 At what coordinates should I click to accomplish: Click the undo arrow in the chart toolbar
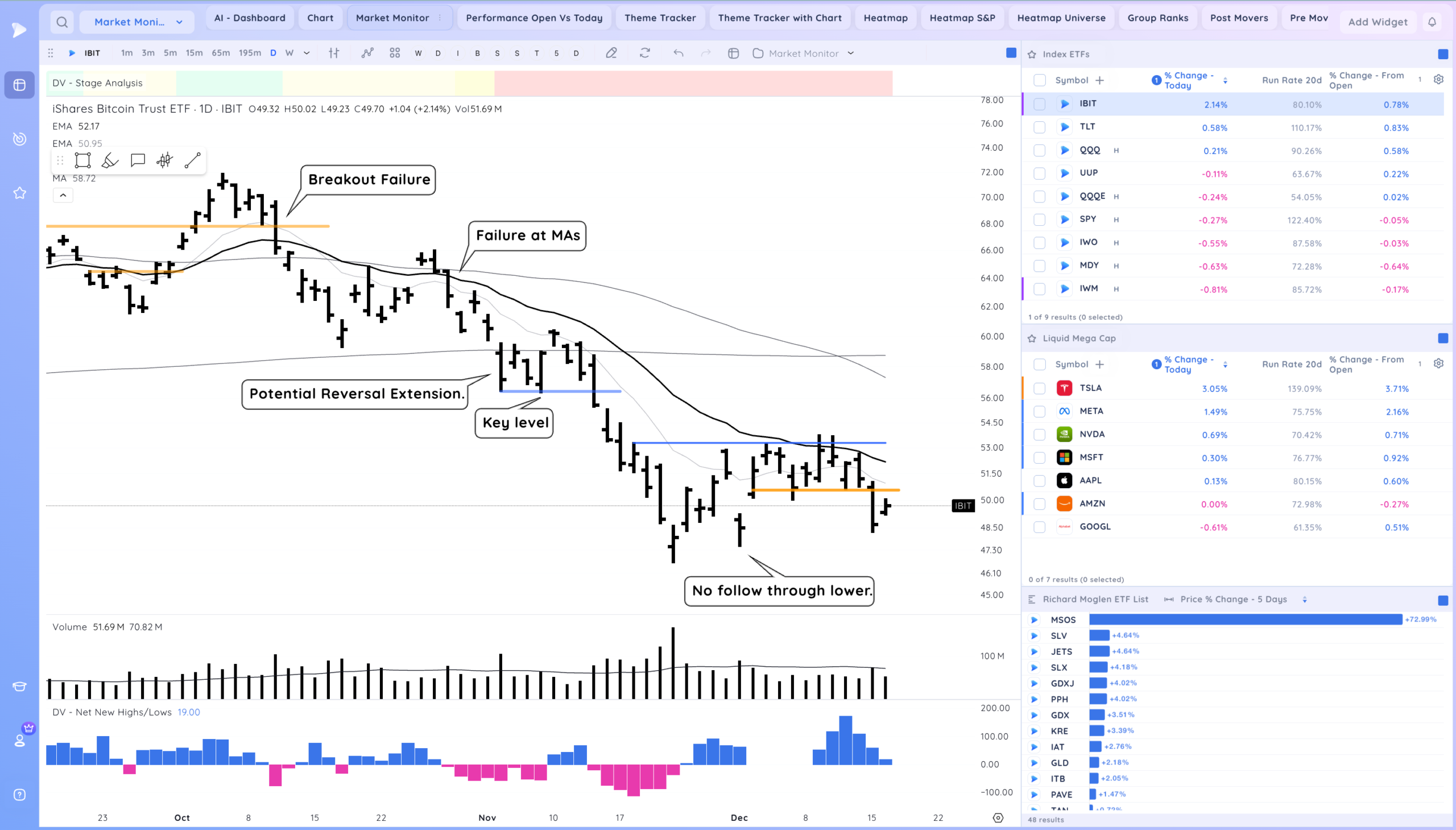click(x=678, y=53)
